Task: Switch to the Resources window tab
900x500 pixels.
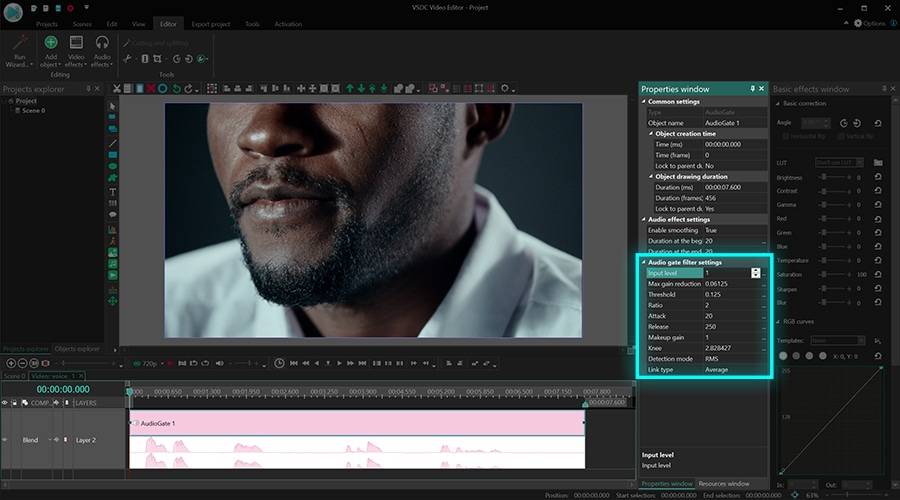Action: click(724, 484)
